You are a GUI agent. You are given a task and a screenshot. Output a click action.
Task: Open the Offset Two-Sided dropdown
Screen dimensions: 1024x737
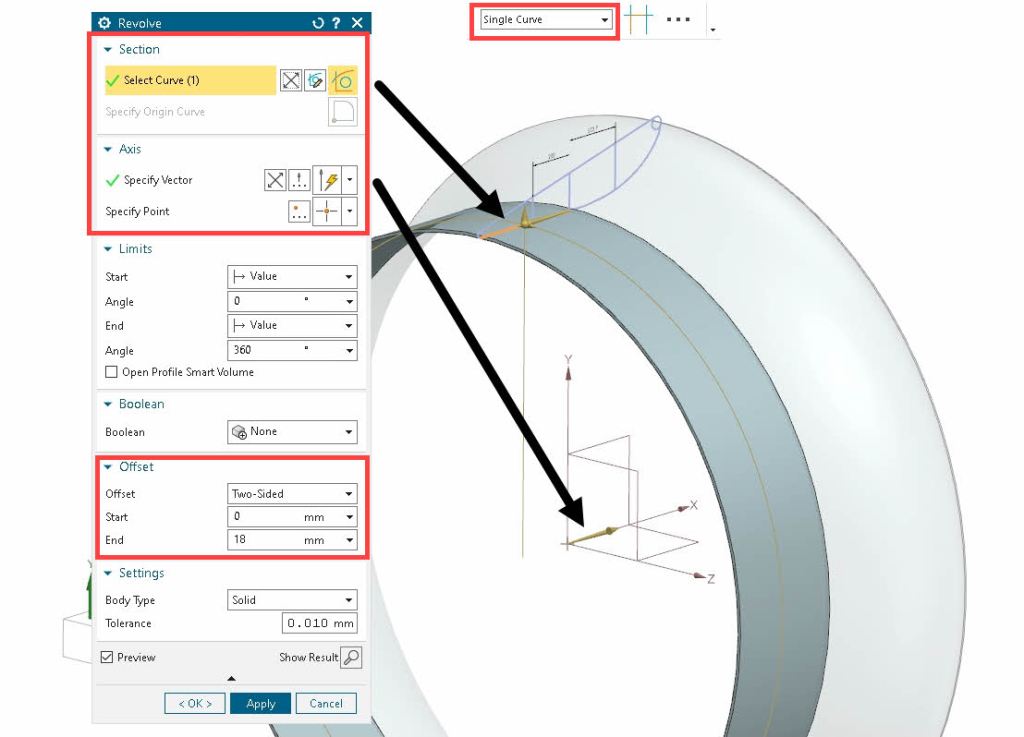point(292,494)
